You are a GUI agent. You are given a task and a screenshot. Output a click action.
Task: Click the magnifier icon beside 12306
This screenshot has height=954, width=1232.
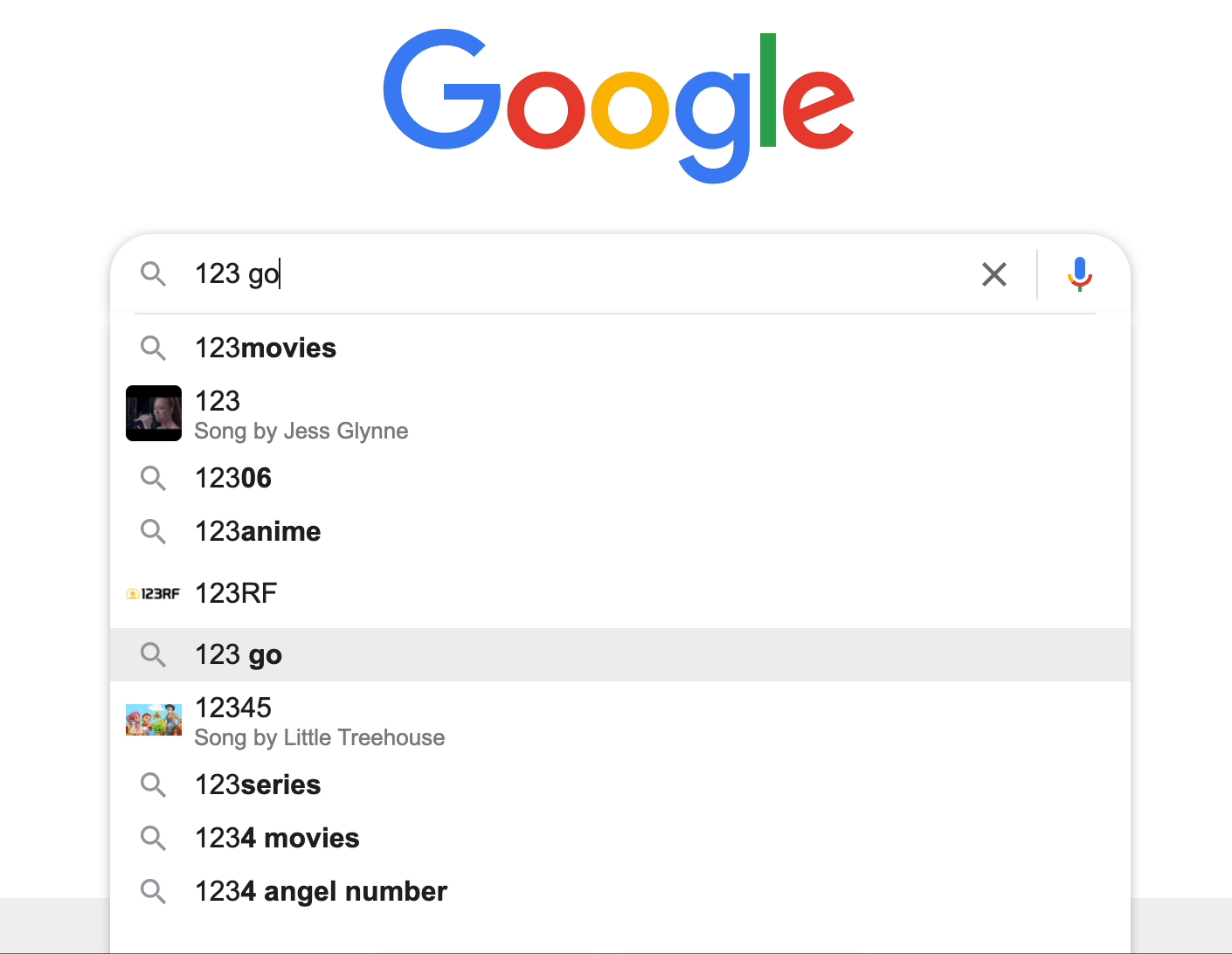153,478
